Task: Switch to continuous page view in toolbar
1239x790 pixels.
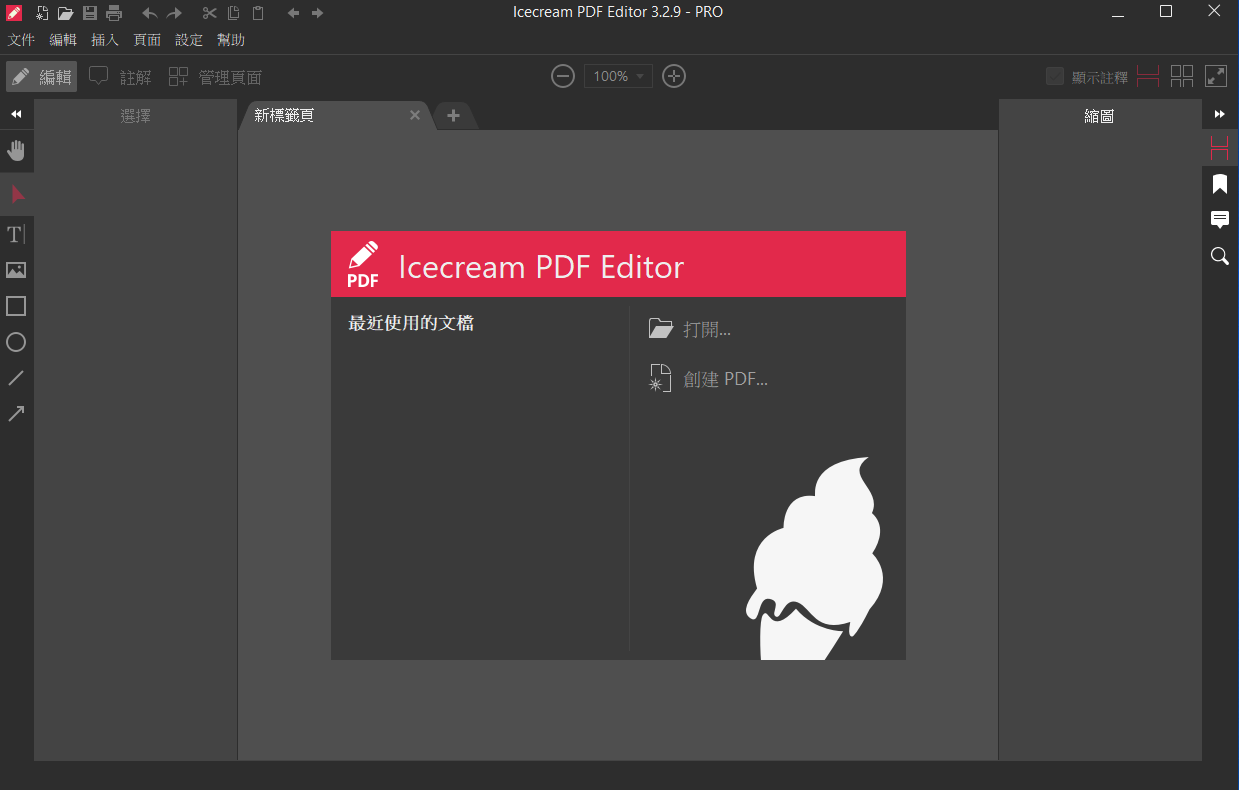Action: coord(1148,76)
